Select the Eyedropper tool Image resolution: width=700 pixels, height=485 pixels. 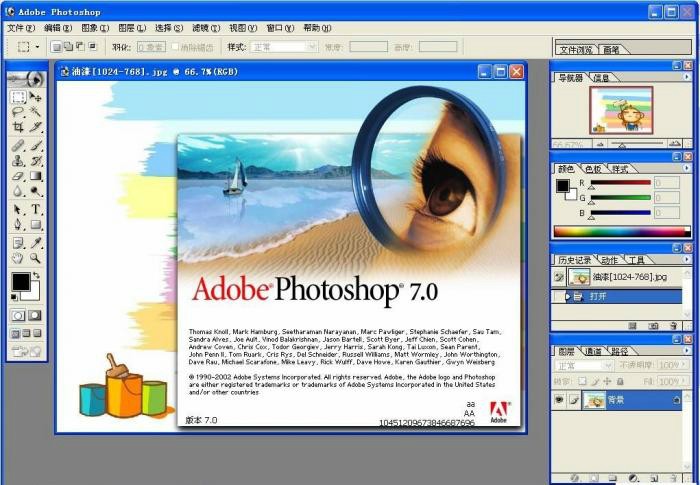[36, 242]
